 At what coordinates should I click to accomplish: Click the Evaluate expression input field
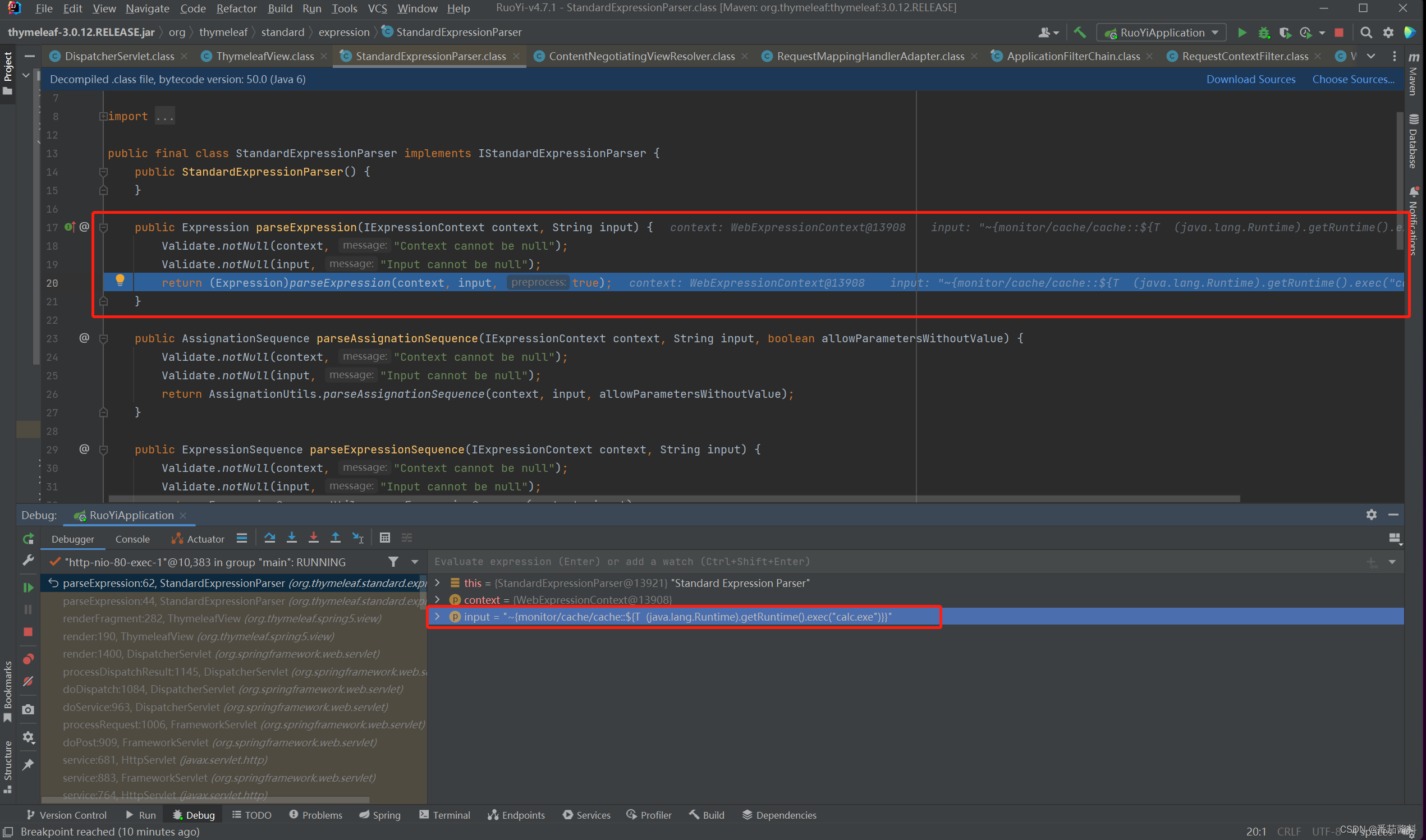[895, 562]
